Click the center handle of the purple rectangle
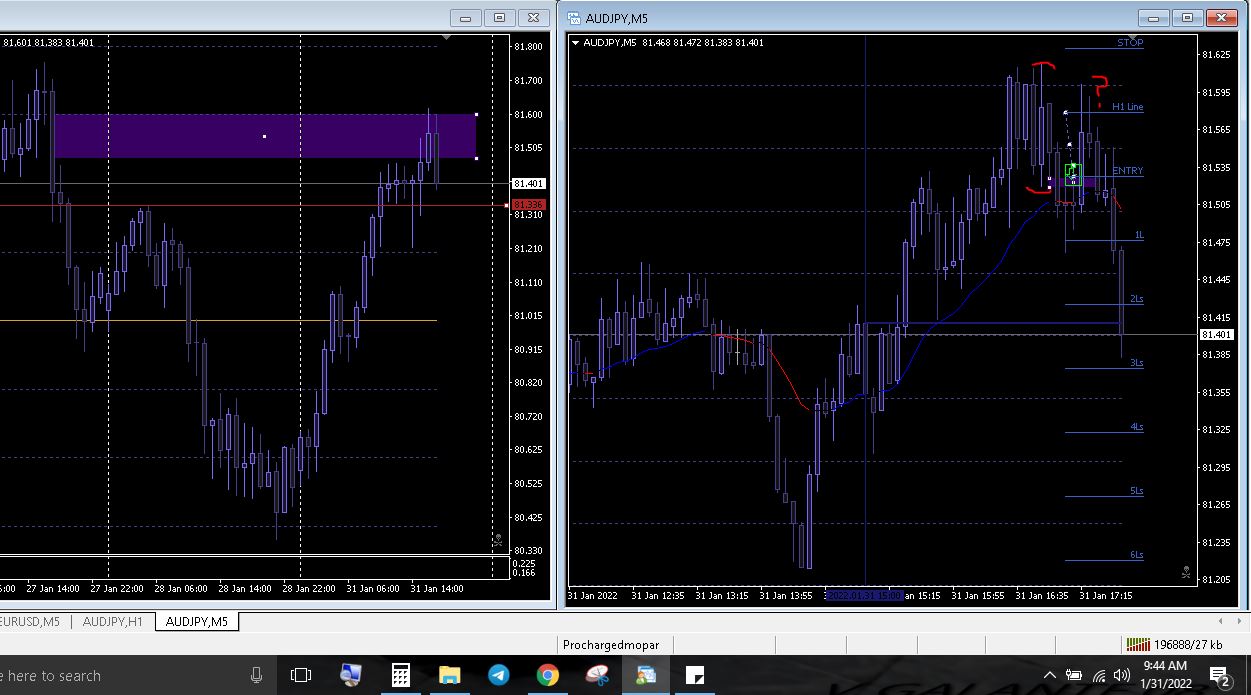Screen dimensions: 1251x695 264,136
